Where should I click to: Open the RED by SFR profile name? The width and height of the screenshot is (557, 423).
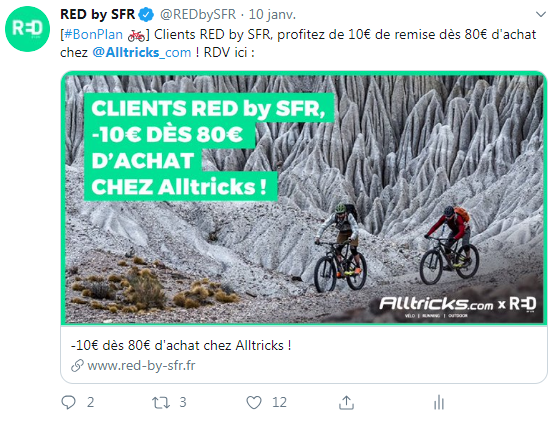98,15
